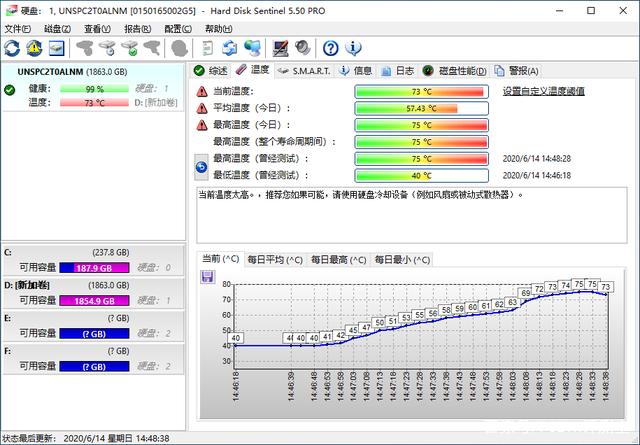Screen dimensions: 640x445
Task: Click the 40 °C lowest temperature bar
Action: coord(421,176)
